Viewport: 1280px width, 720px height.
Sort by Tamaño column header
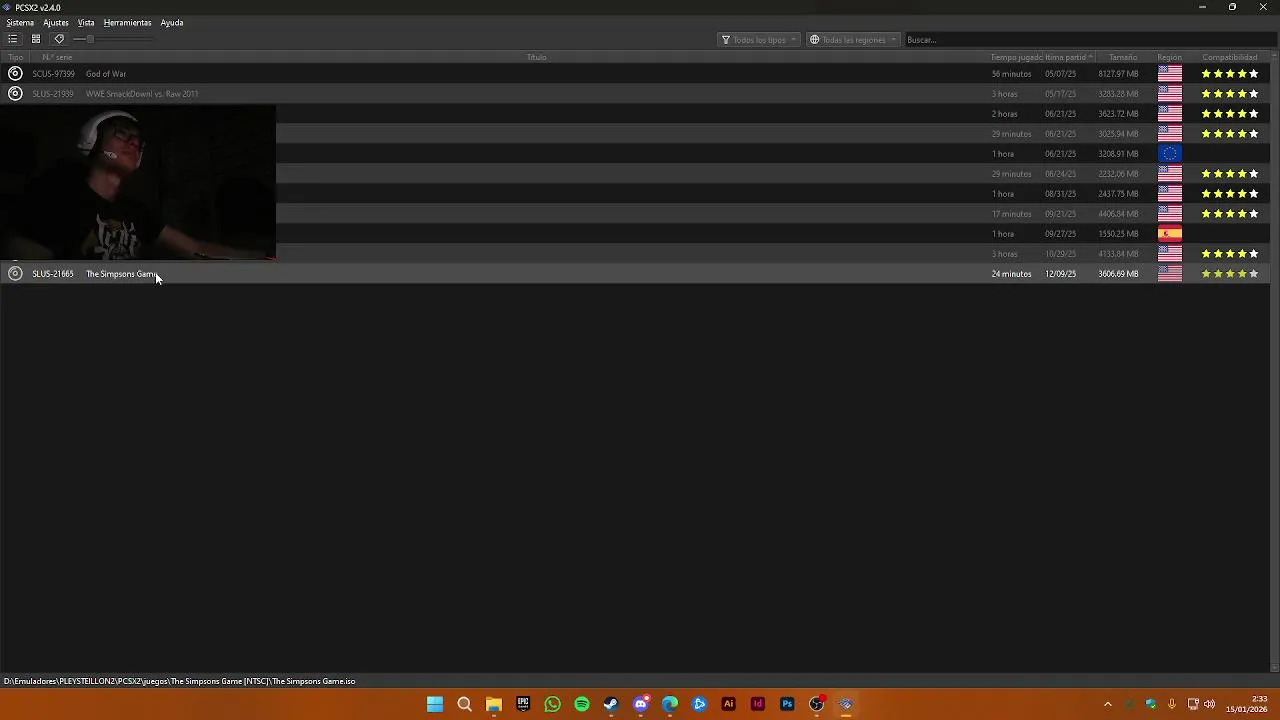[x=1122, y=57]
